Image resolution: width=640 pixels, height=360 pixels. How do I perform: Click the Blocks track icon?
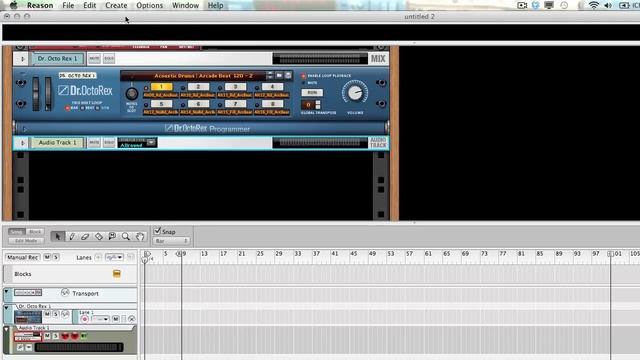coord(117,274)
